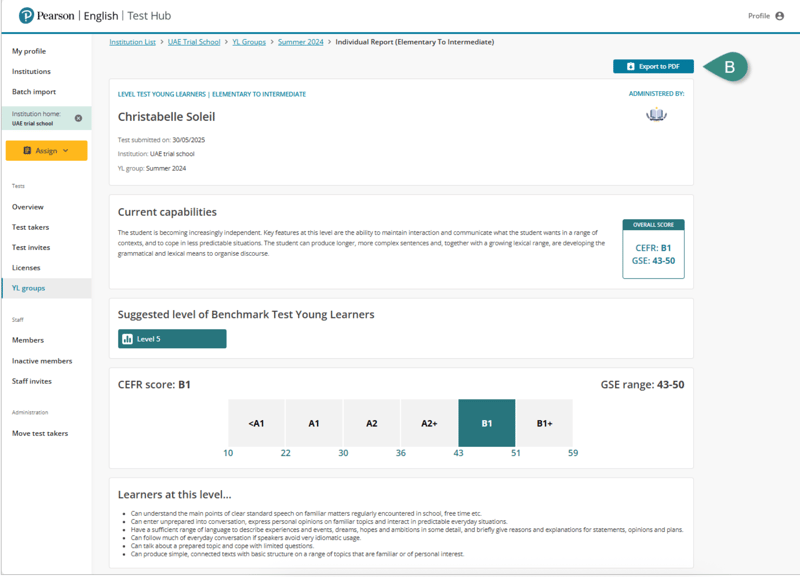Click the bar chart icon on Level 5
800x577 pixels.
[127, 339]
